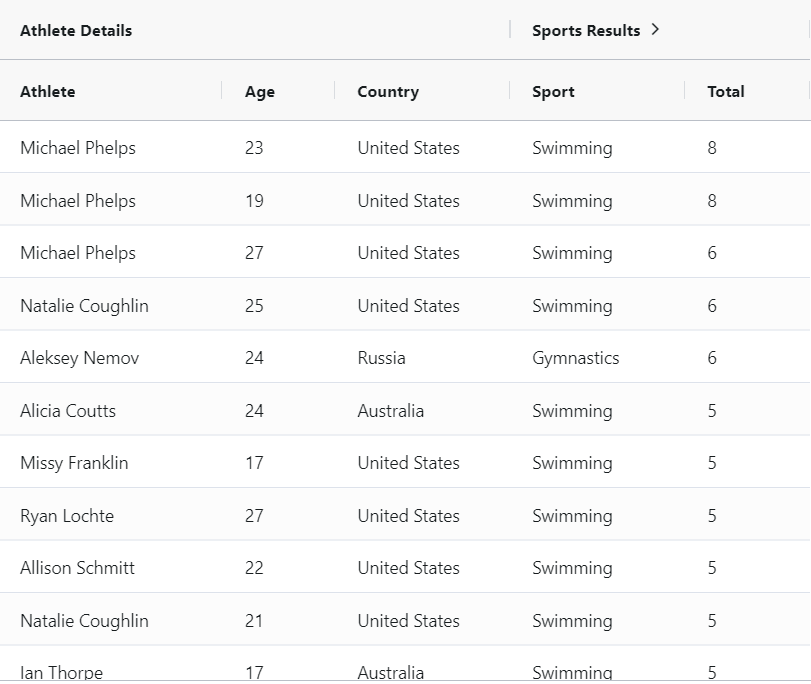Screen dimensions: 811x684
Task: Sort by the Total column header
Action: pyautogui.click(x=725, y=91)
